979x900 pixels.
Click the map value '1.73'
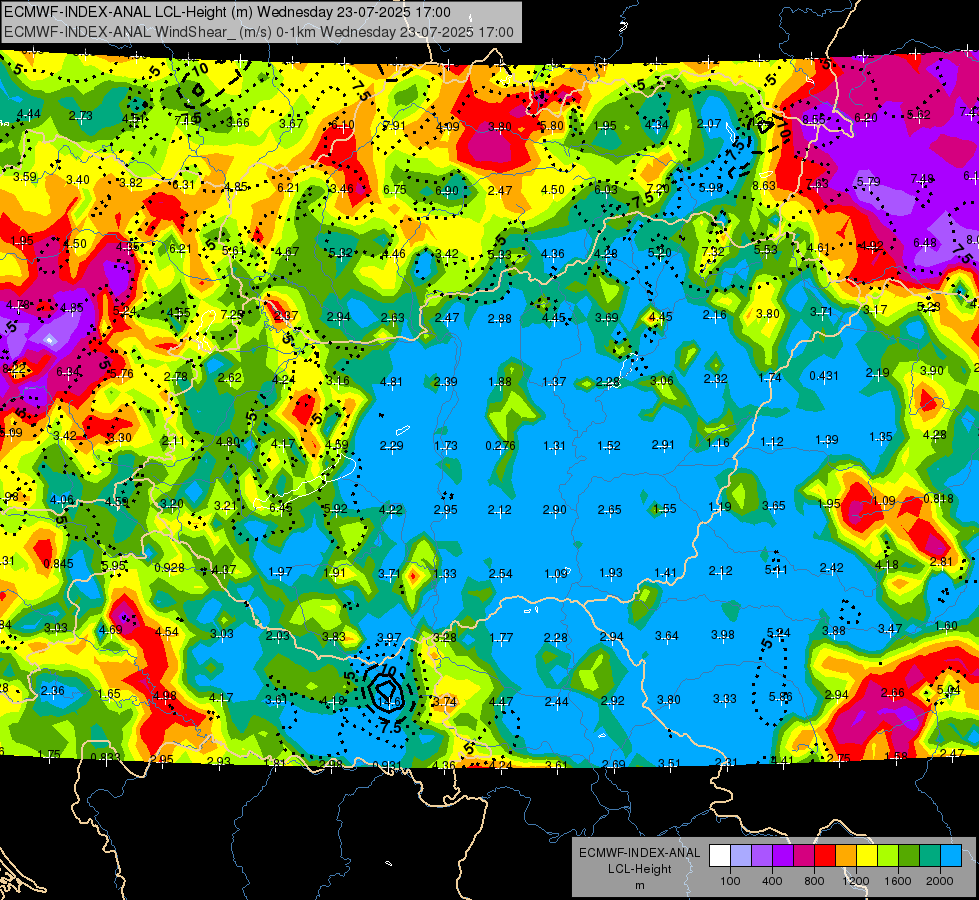click(x=446, y=445)
